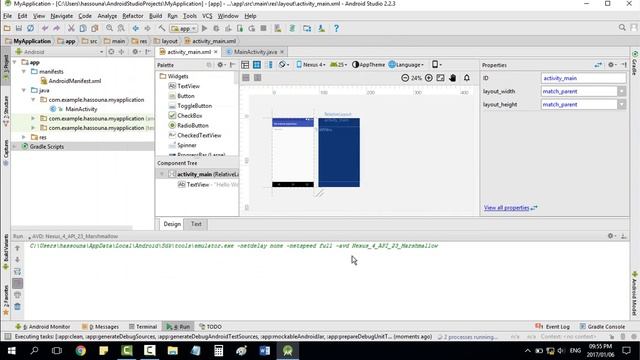Image resolution: width=640 pixels, height=360 pixels.
Task: Click the Paste toolbar icon
Action: pos(95,28)
